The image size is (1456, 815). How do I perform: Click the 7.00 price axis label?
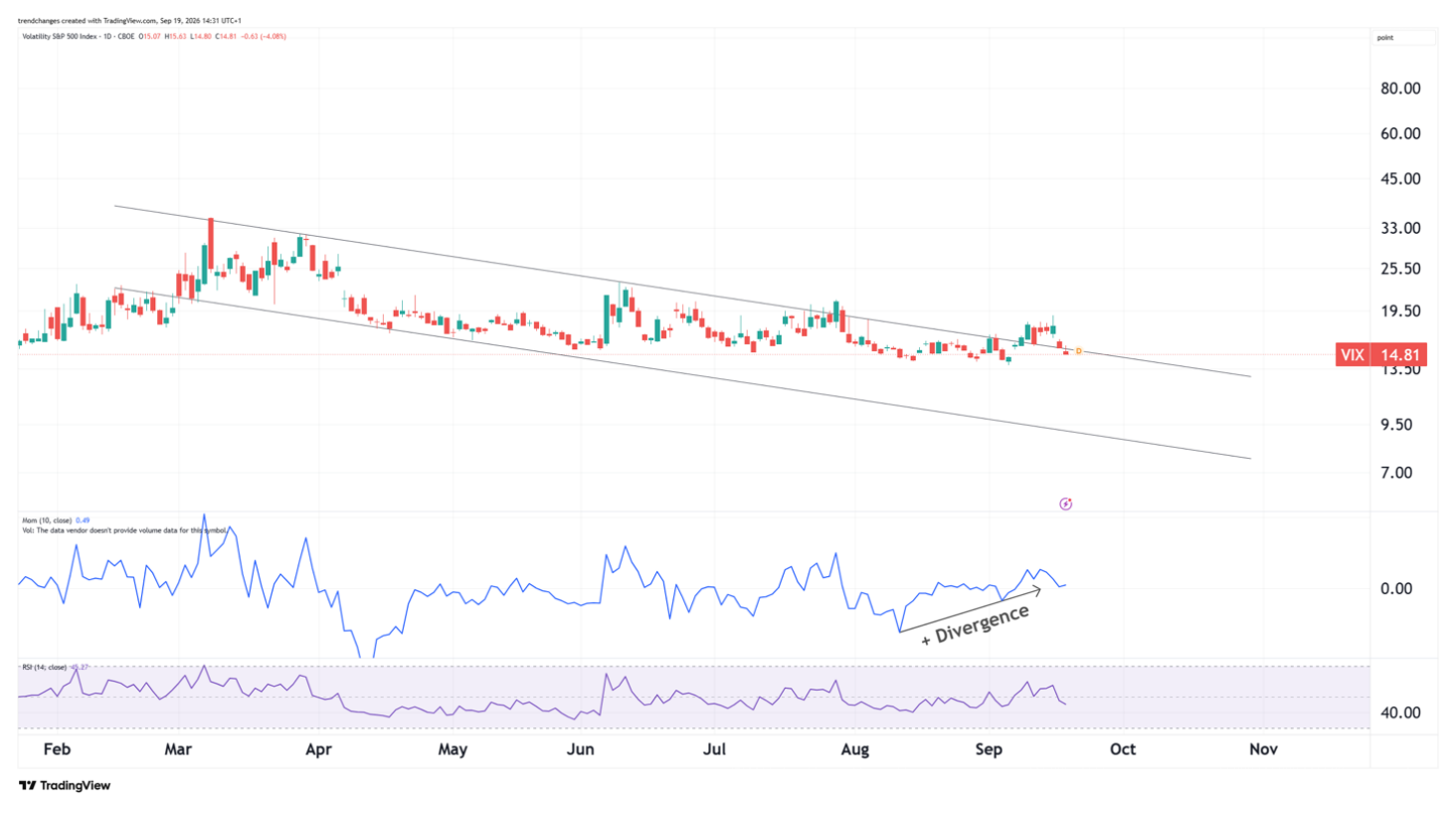point(1396,473)
